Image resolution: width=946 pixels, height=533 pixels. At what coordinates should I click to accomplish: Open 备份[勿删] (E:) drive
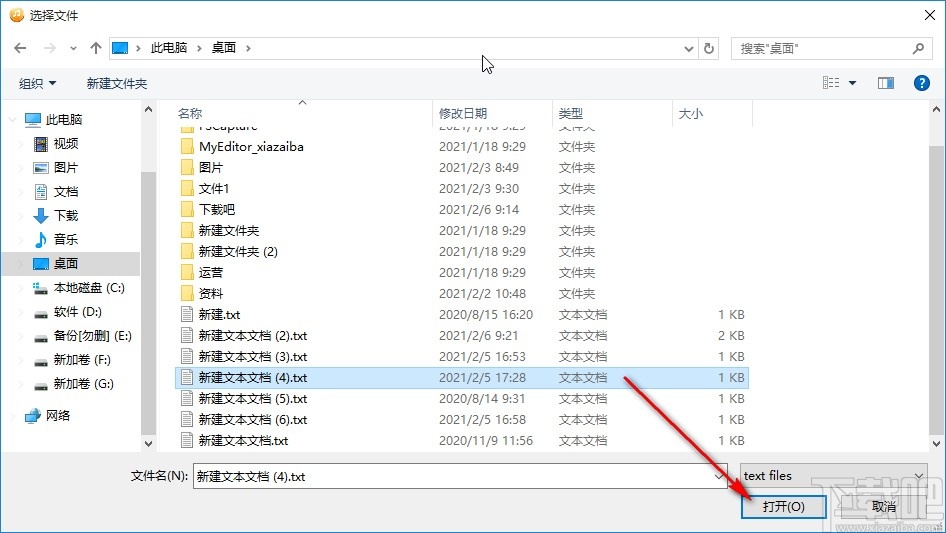point(92,336)
